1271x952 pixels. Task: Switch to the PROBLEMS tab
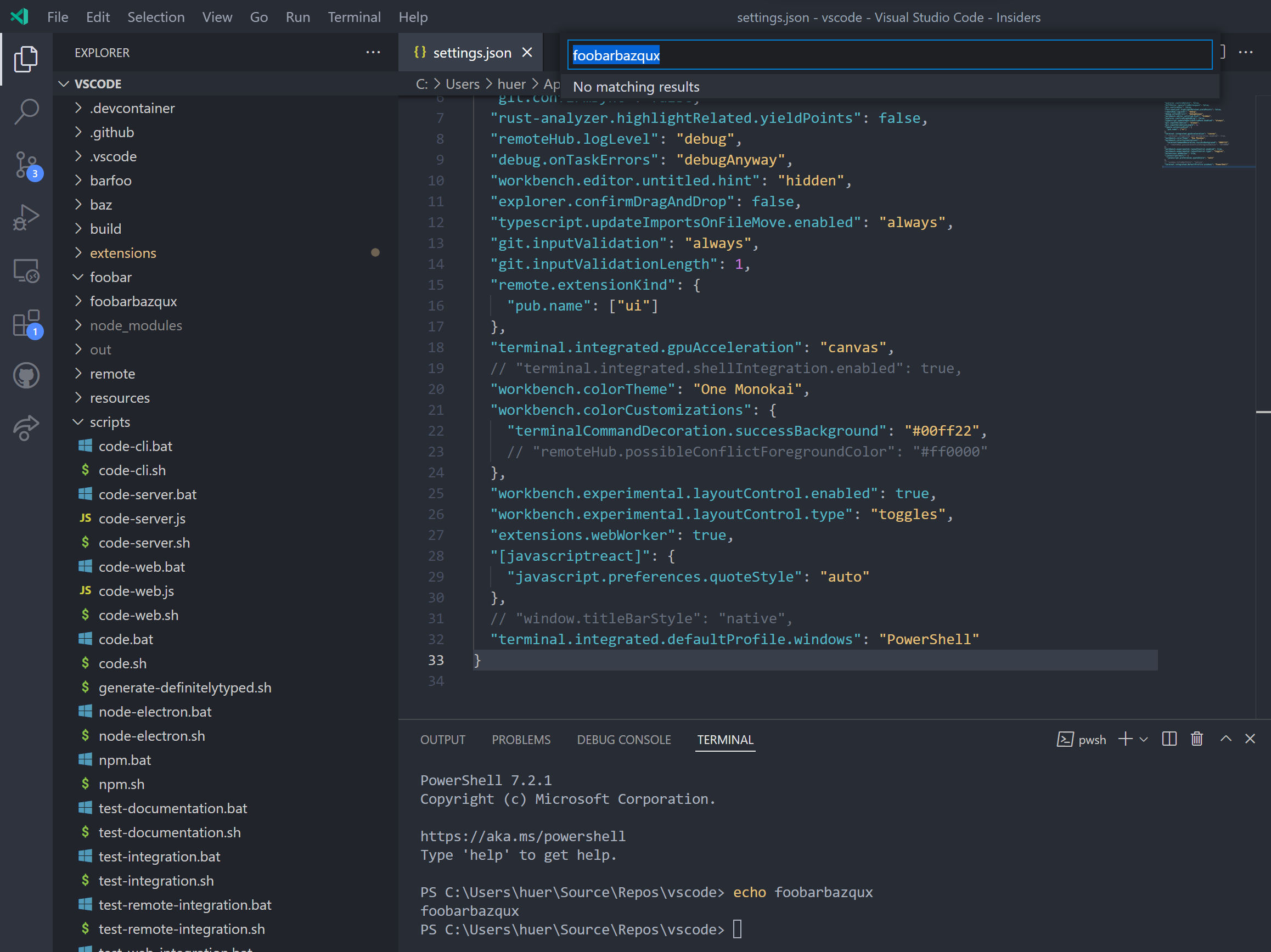pyautogui.click(x=521, y=740)
